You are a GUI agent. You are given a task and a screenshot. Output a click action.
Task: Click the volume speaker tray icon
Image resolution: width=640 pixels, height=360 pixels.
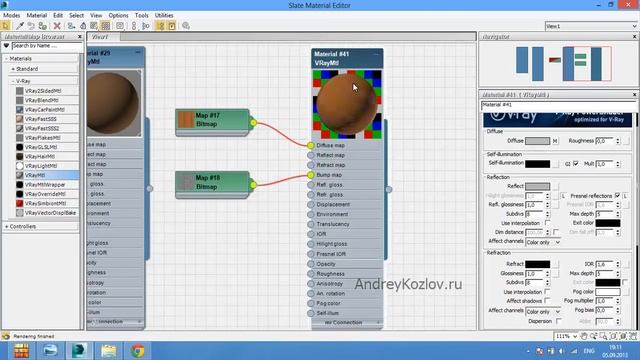(x=562, y=351)
